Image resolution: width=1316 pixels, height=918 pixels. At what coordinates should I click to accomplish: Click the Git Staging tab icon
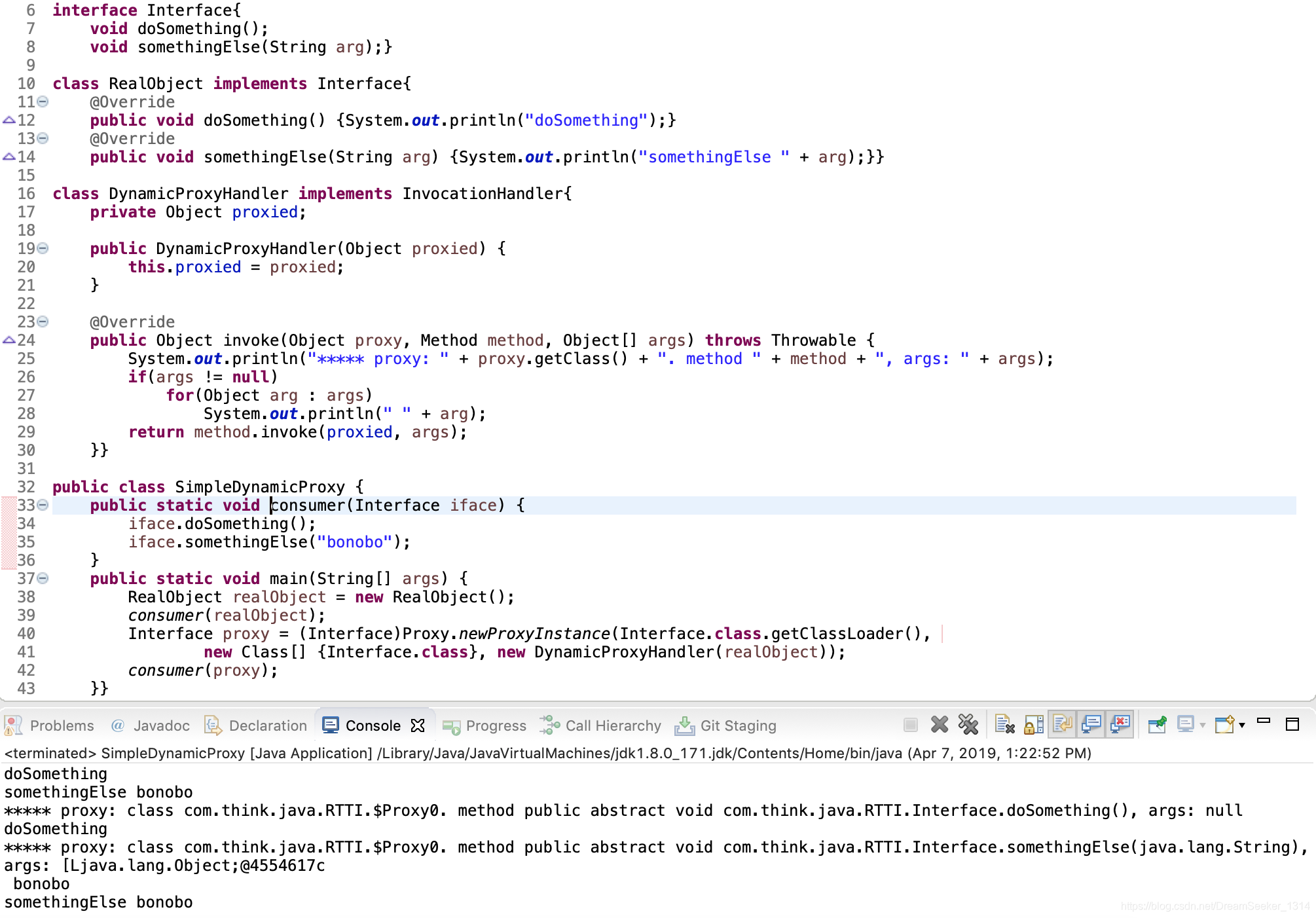point(685,725)
